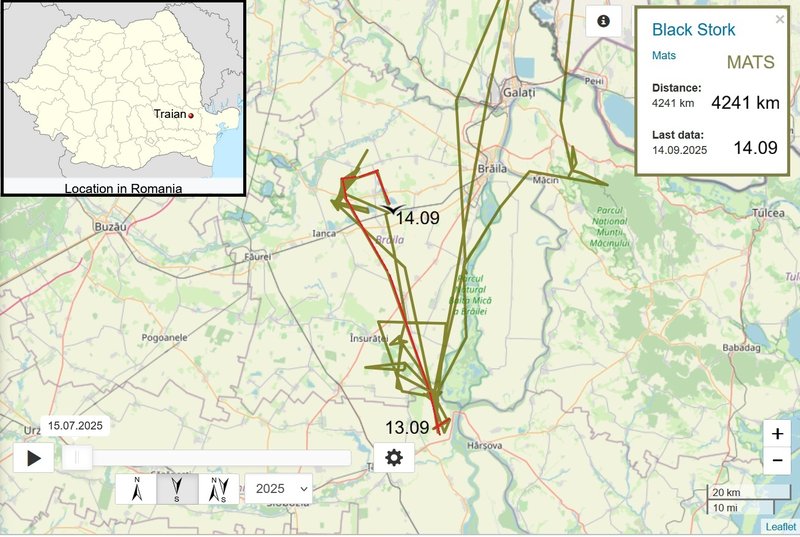Click the Babadag town label
The image size is (800, 537).
coord(741,348)
